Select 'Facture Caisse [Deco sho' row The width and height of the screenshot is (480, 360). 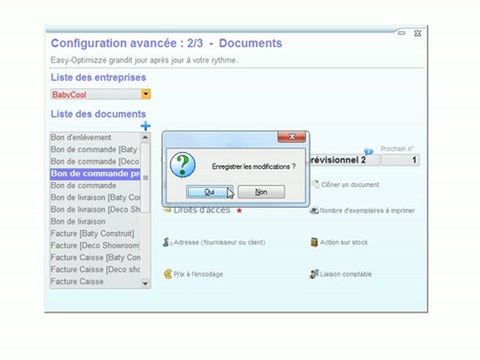click(95, 269)
